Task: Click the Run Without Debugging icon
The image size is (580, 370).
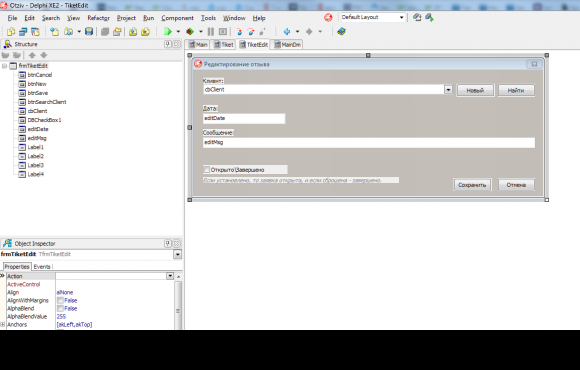Action: [x=190, y=32]
